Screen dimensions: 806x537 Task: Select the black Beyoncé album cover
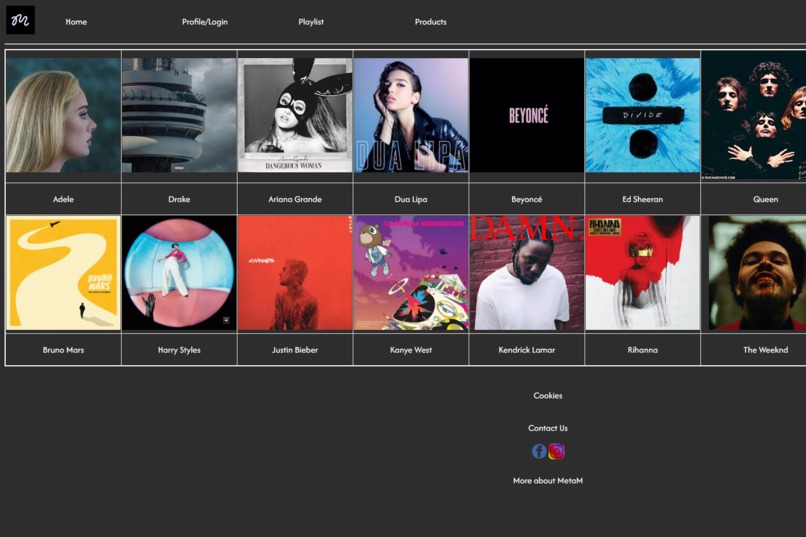click(527, 115)
